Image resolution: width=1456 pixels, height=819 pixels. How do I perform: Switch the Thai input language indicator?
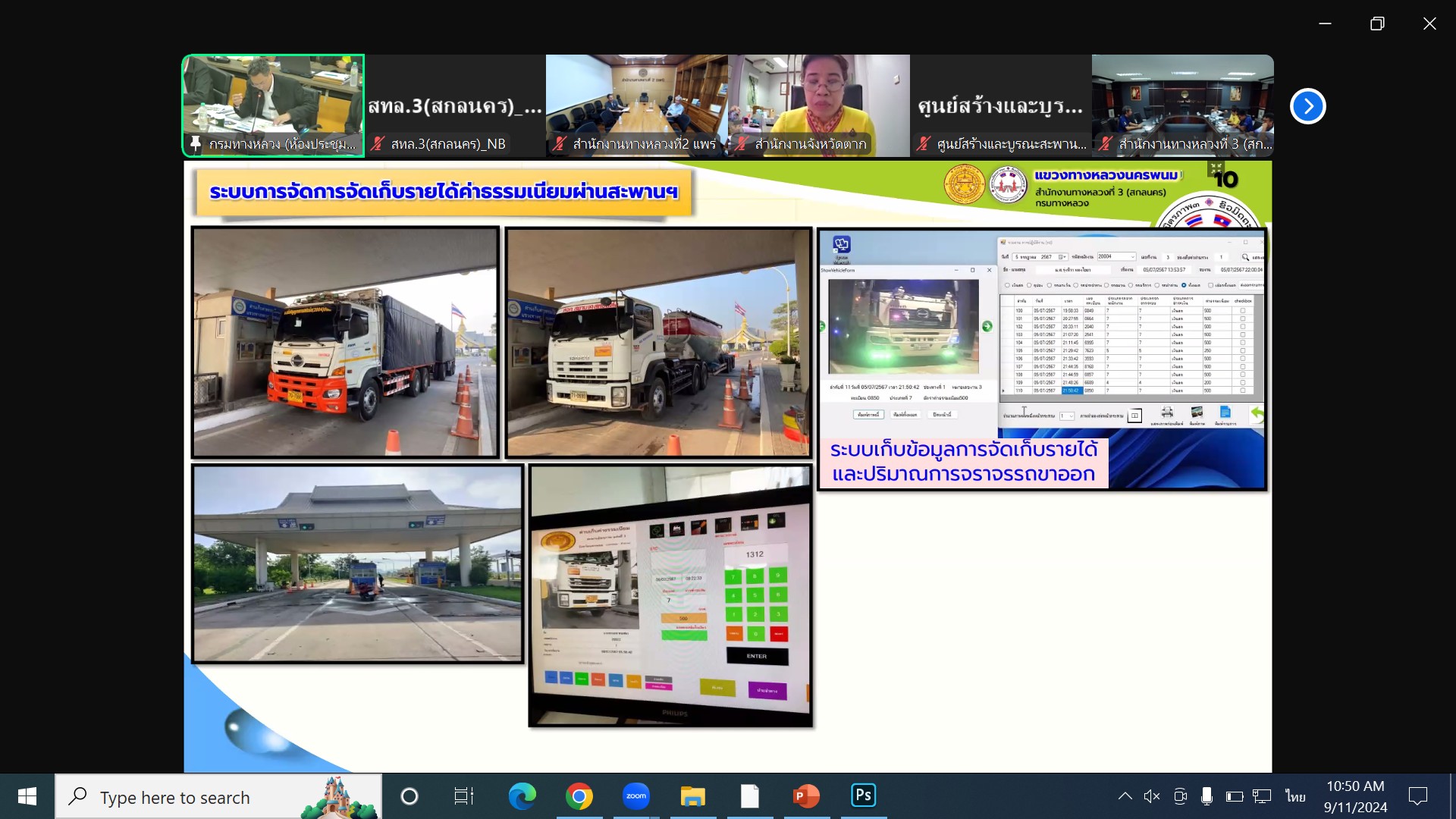click(1295, 796)
